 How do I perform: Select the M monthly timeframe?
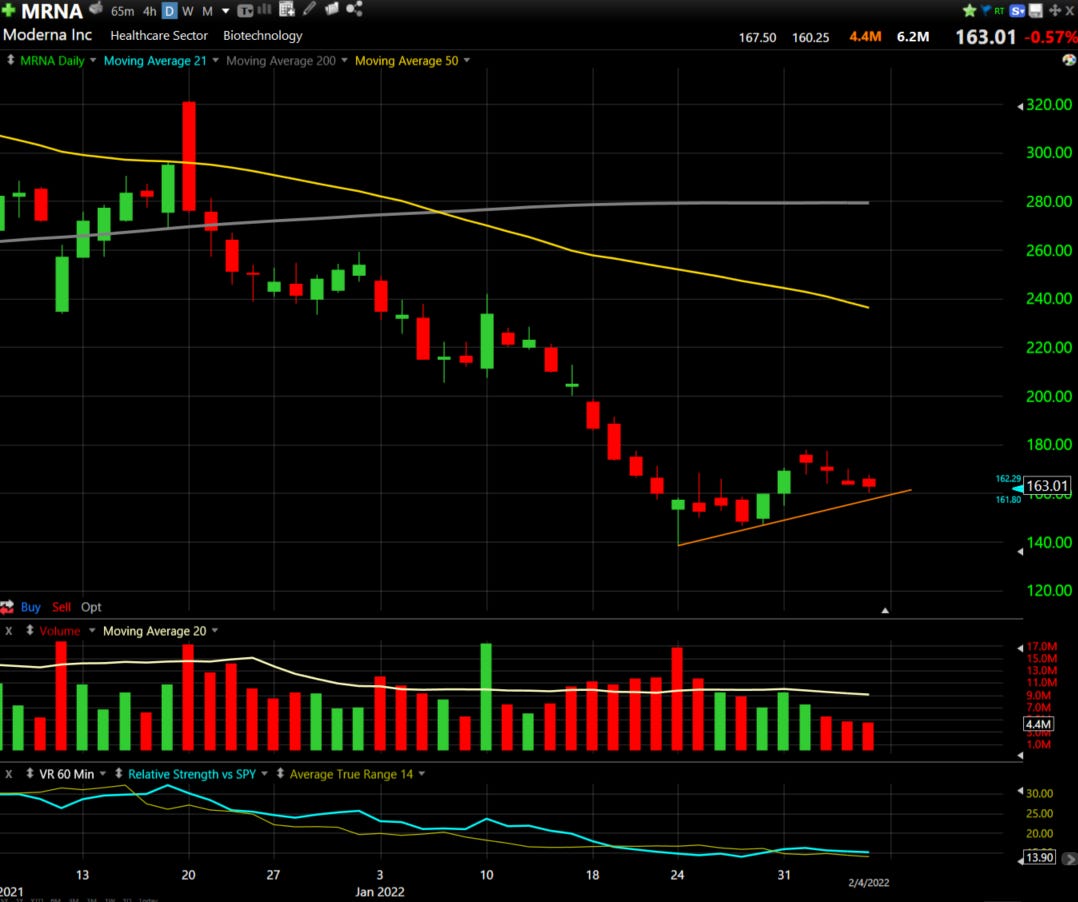pyautogui.click(x=207, y=11)
